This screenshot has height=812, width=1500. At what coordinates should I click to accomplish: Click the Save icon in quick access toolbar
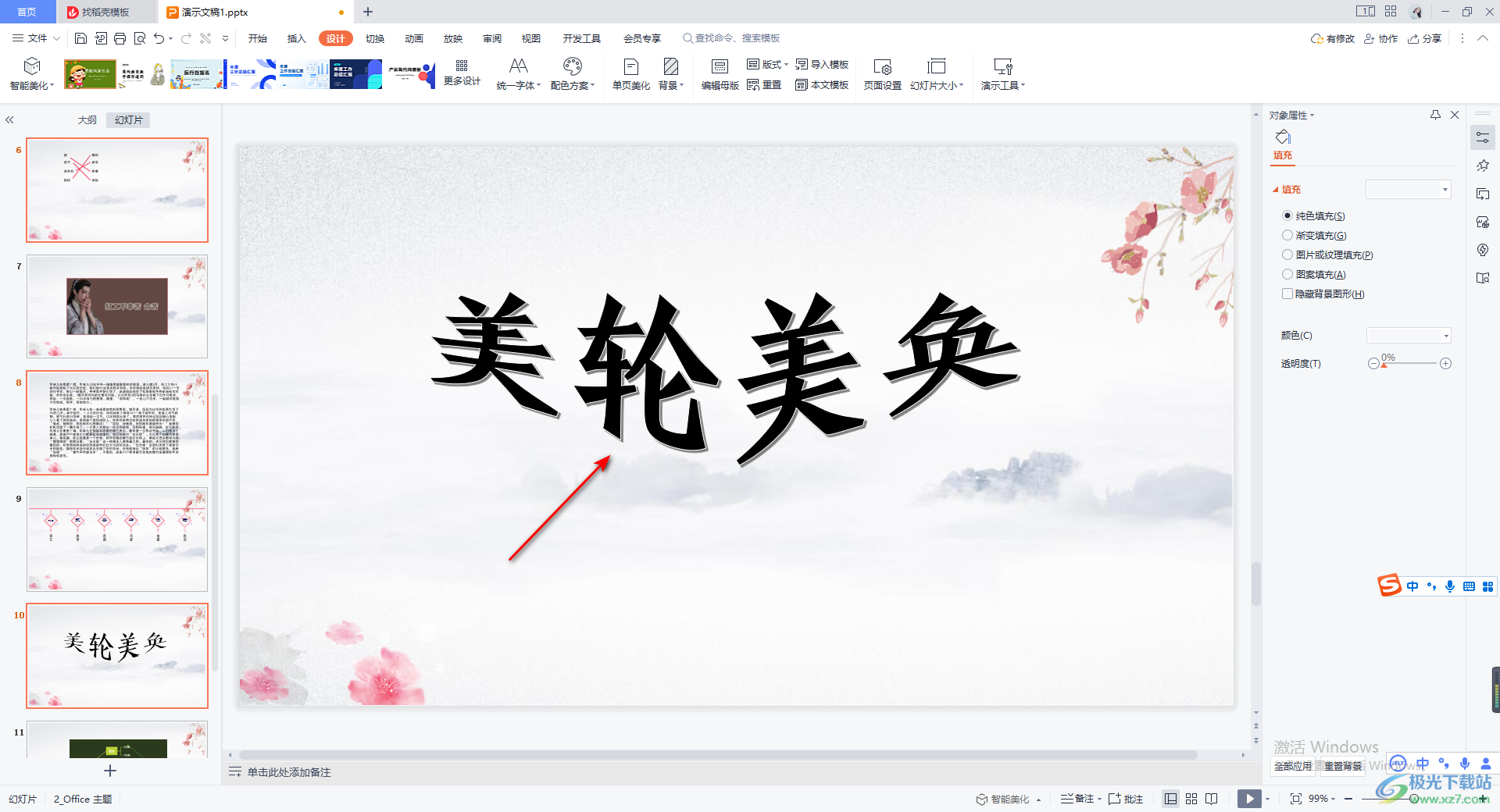click(80, 38)
